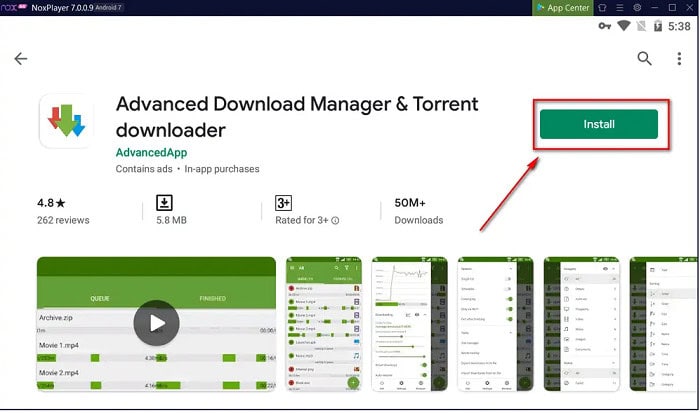Click the battery status icon
Image resolution: width=700 pixels, height=413 pixels.
click(658, 26)
